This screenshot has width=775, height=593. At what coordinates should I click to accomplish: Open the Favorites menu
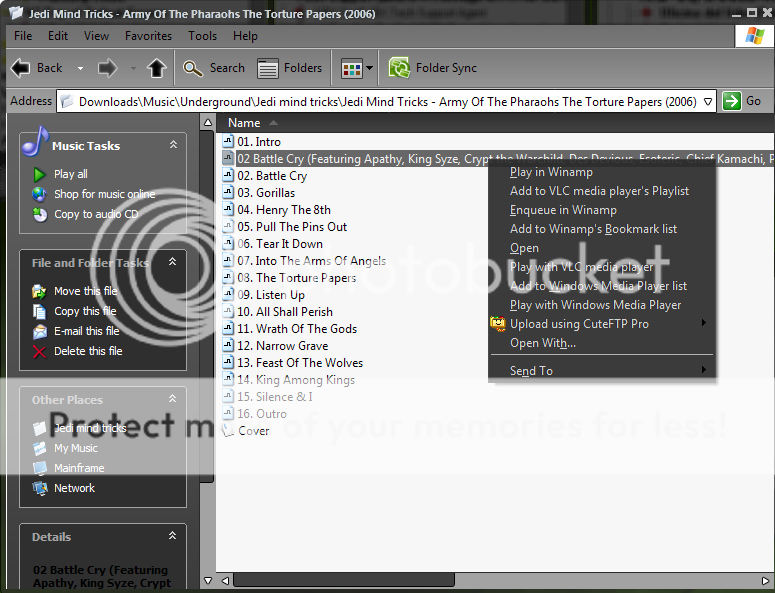click(147, 36)
